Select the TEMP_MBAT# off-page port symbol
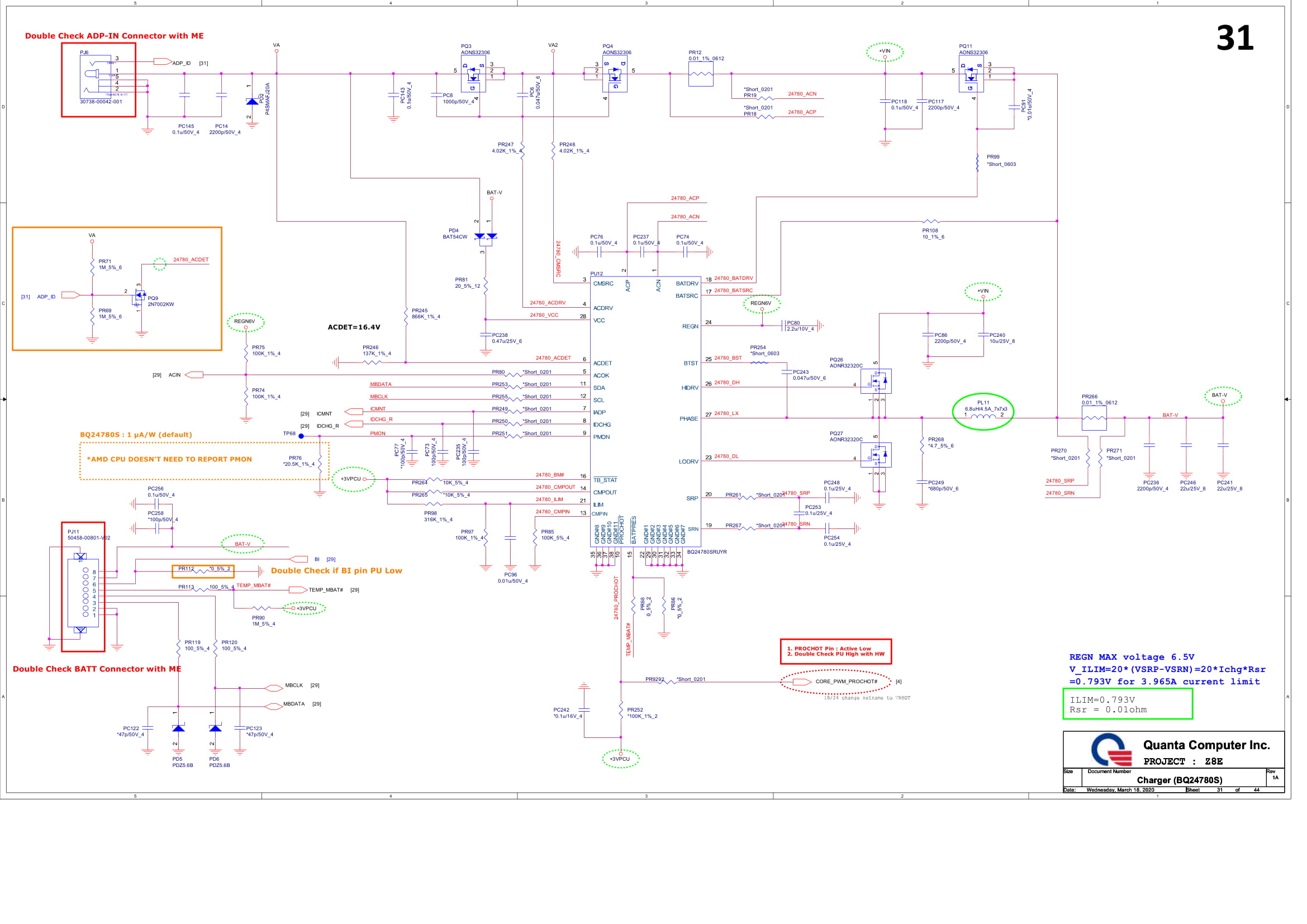Screen dimensions: 1307x924 pyautogui.click(x=298, y=590)
